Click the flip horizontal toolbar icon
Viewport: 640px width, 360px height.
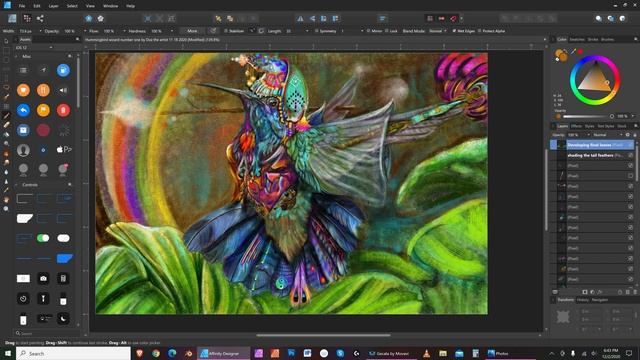click(300, 18)
